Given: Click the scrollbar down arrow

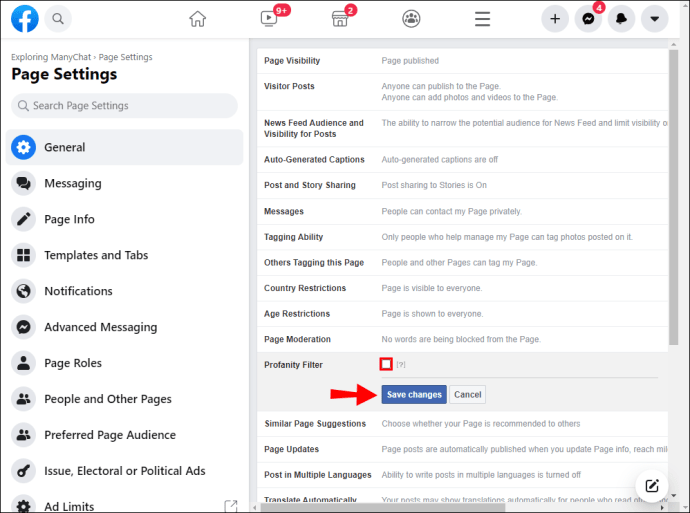Looking at the screenshot, I should (x=673, y=496).
